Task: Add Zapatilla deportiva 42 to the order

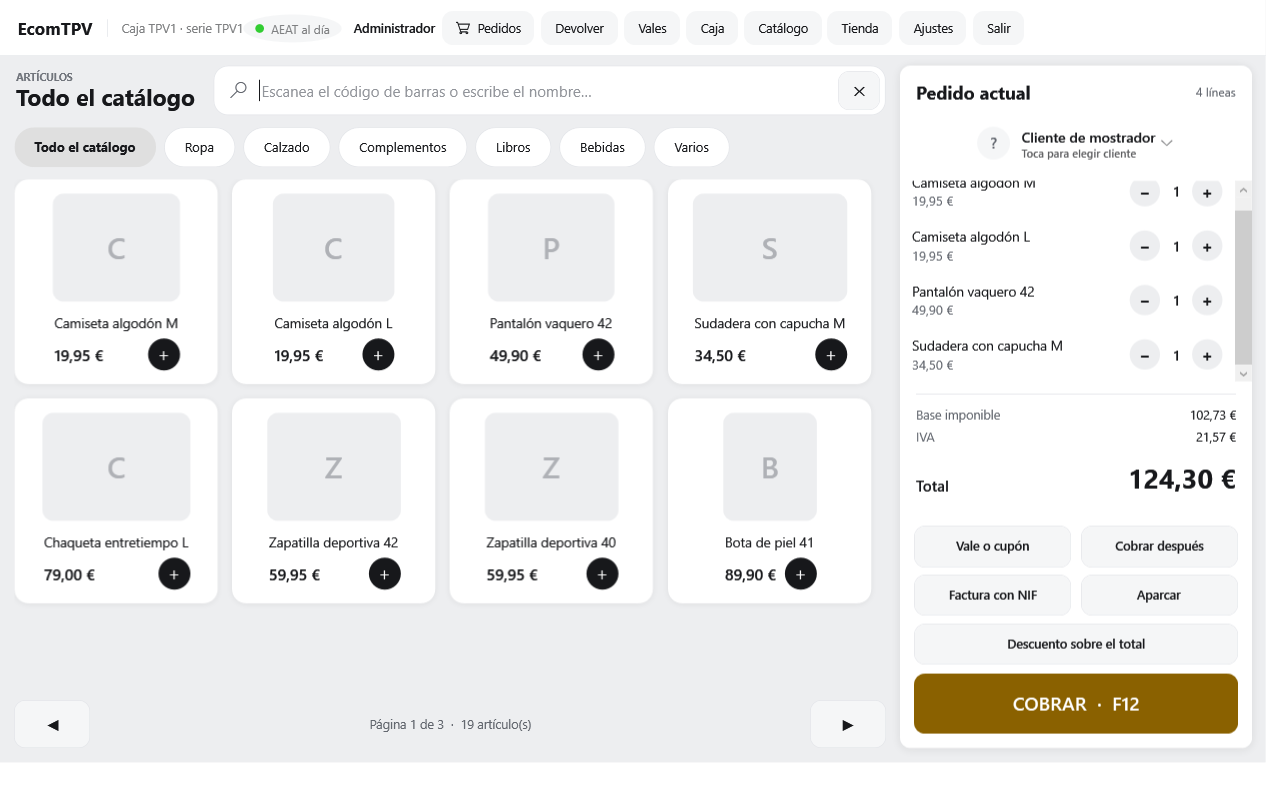Action: (x=385, y=574)
